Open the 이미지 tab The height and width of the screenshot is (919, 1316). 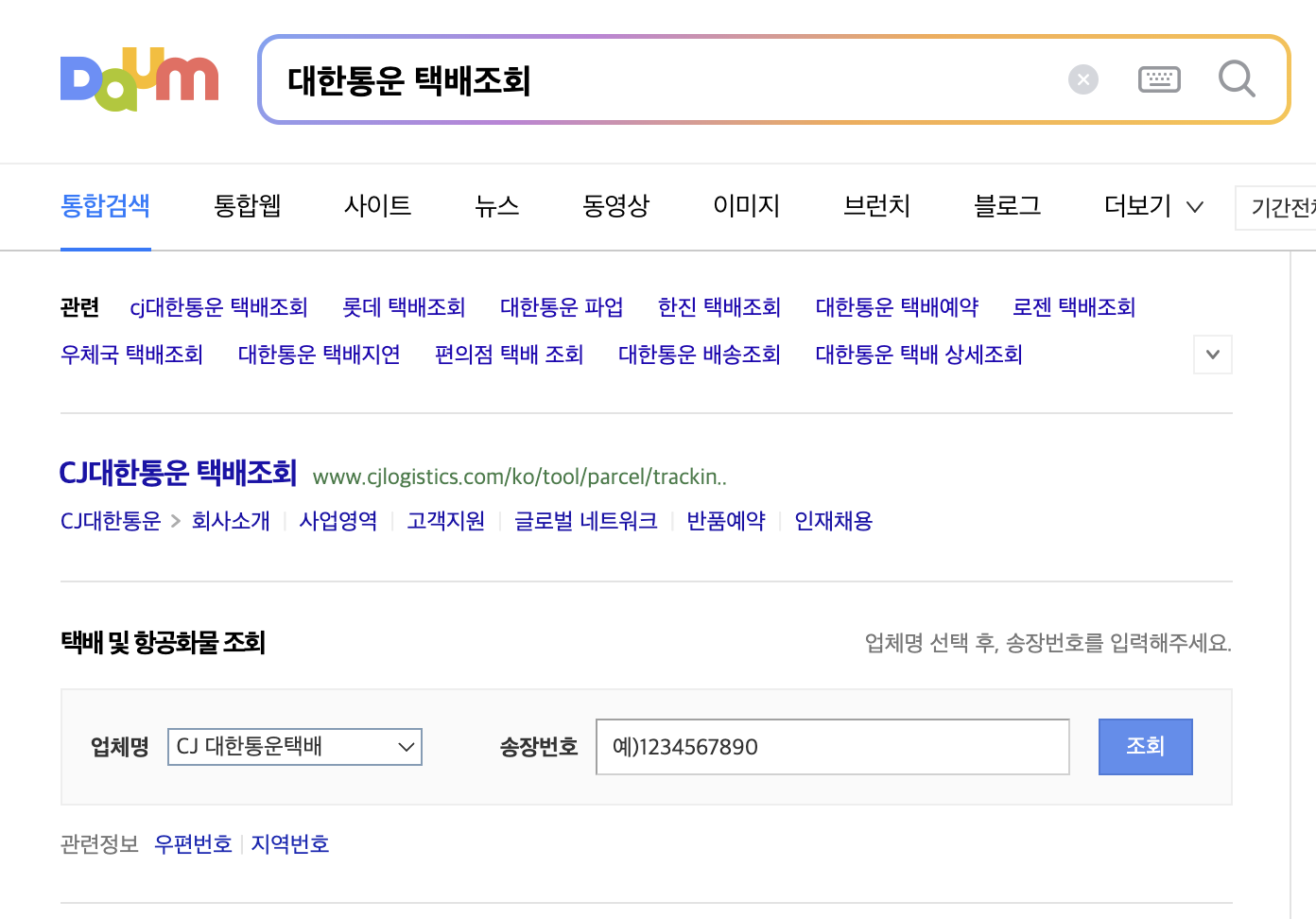pos(747,206)
